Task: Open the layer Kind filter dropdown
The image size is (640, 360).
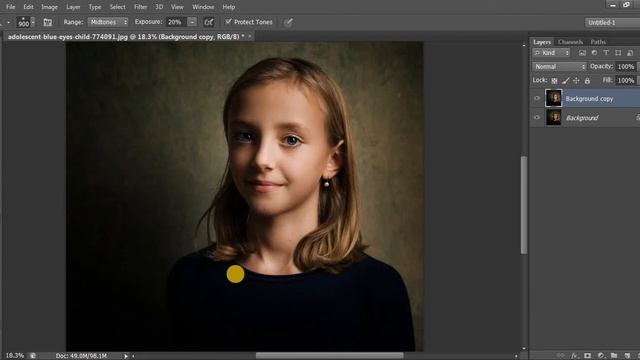Action: [551, 53]
